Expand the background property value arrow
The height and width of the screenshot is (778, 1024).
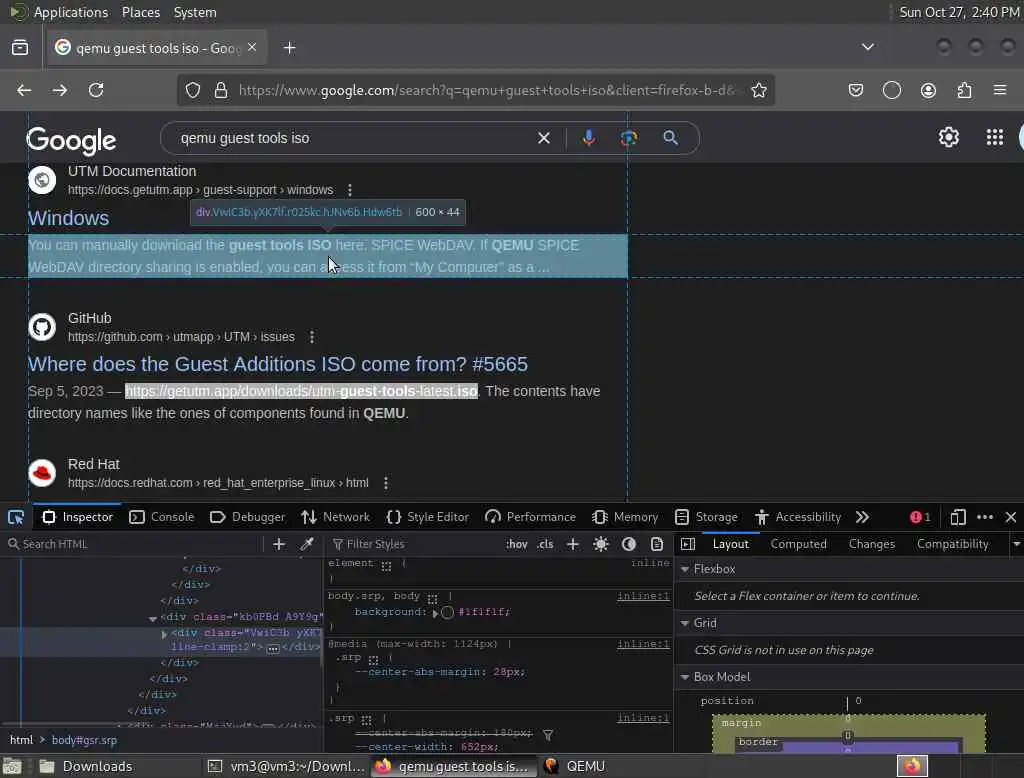tap(435, 613)
